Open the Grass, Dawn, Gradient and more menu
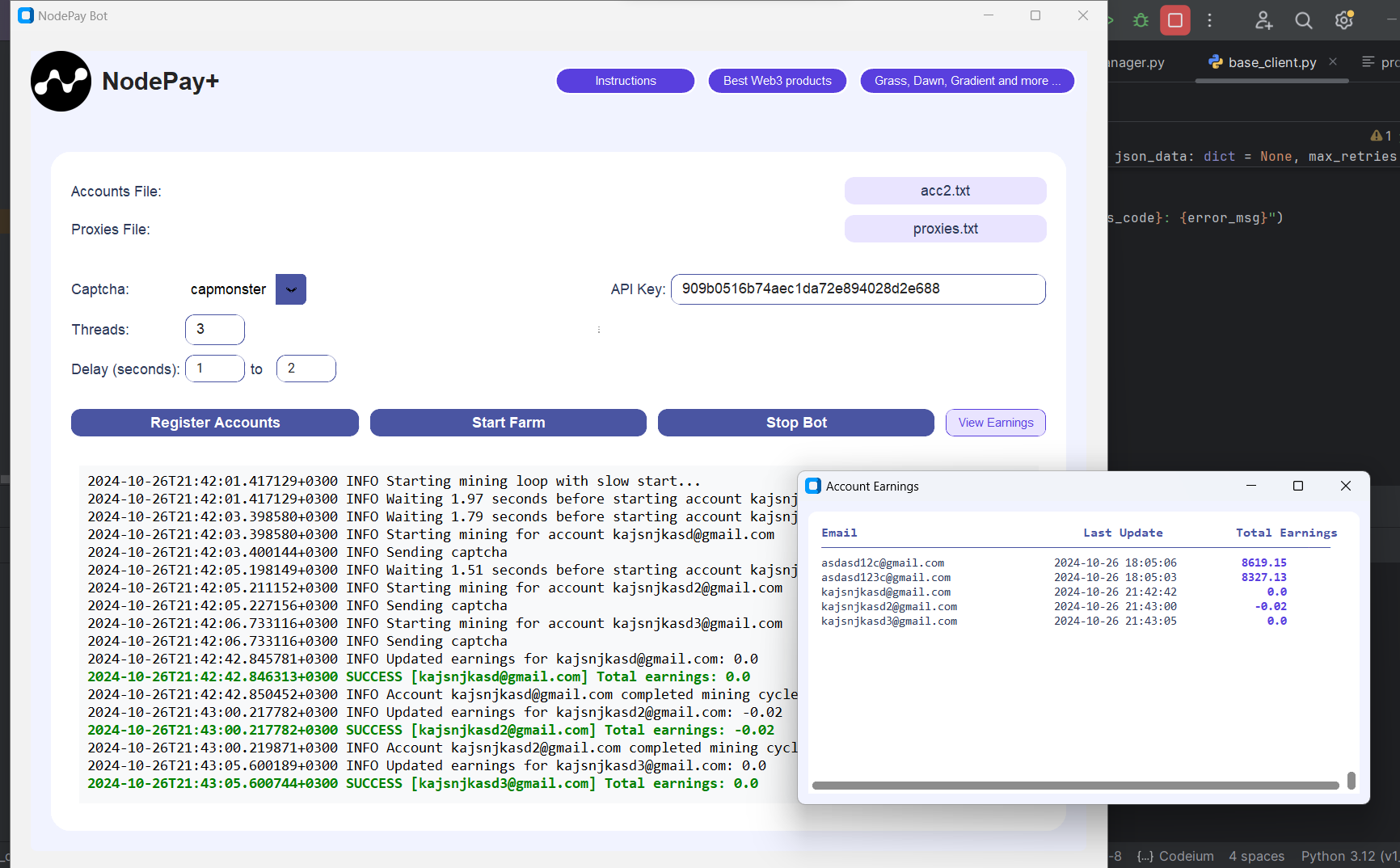 pyautogui.click(x=967, y=81)
